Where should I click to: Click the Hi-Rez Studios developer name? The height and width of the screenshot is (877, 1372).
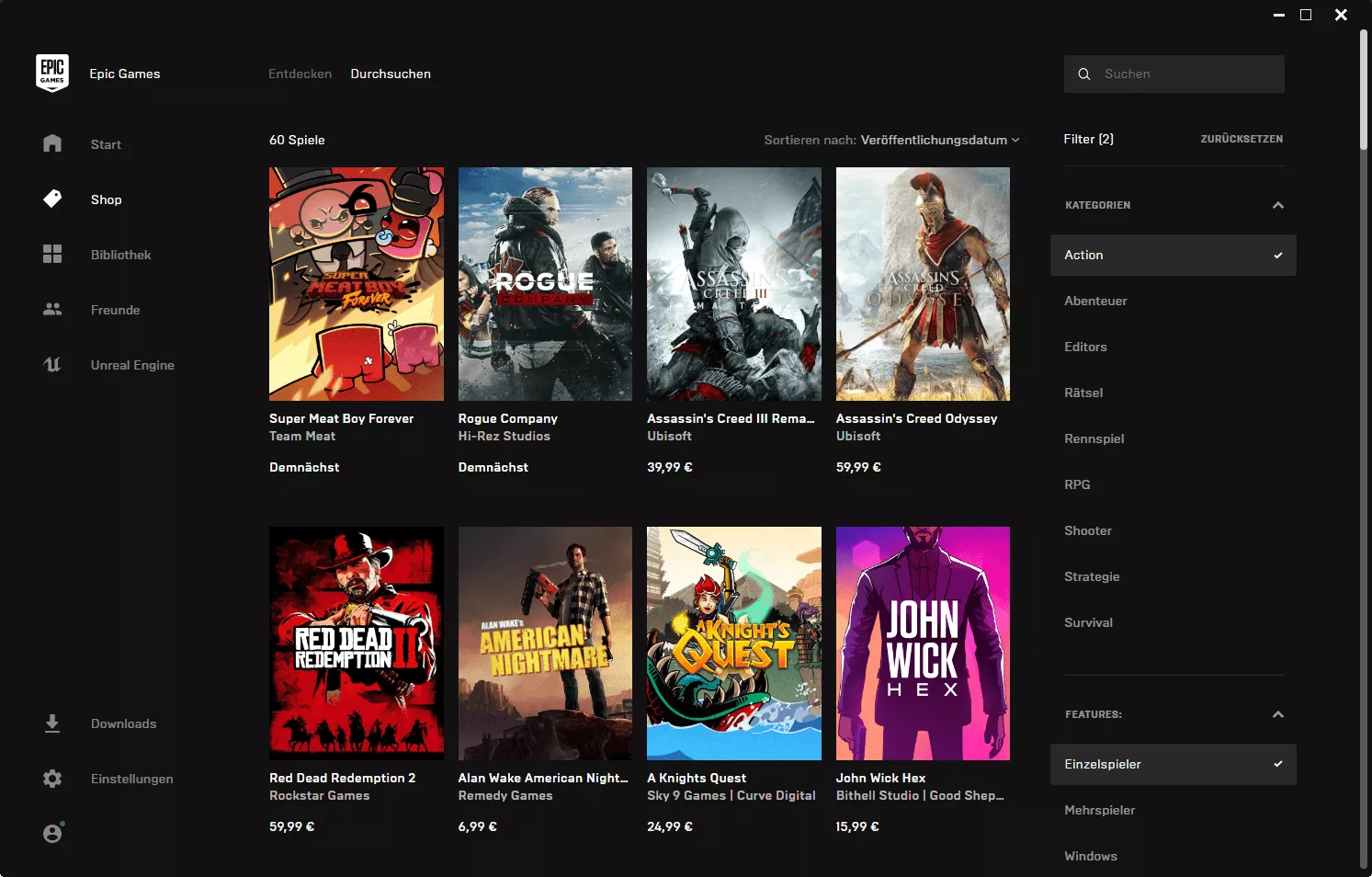point(505,436)
